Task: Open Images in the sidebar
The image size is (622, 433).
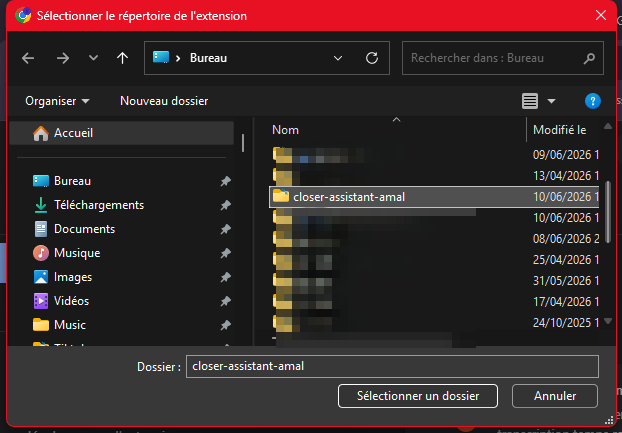Action: (x=63, y=277)
